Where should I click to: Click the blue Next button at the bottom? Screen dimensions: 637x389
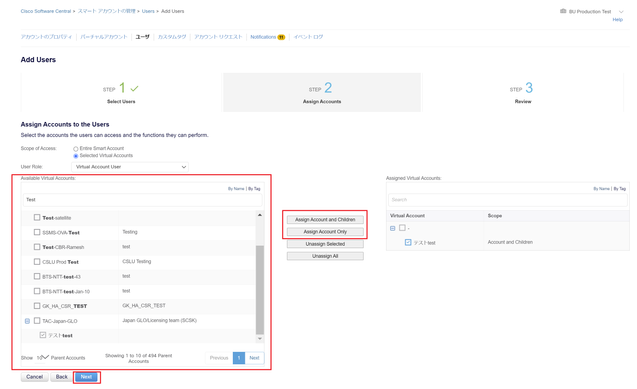(x=86, y=377)
